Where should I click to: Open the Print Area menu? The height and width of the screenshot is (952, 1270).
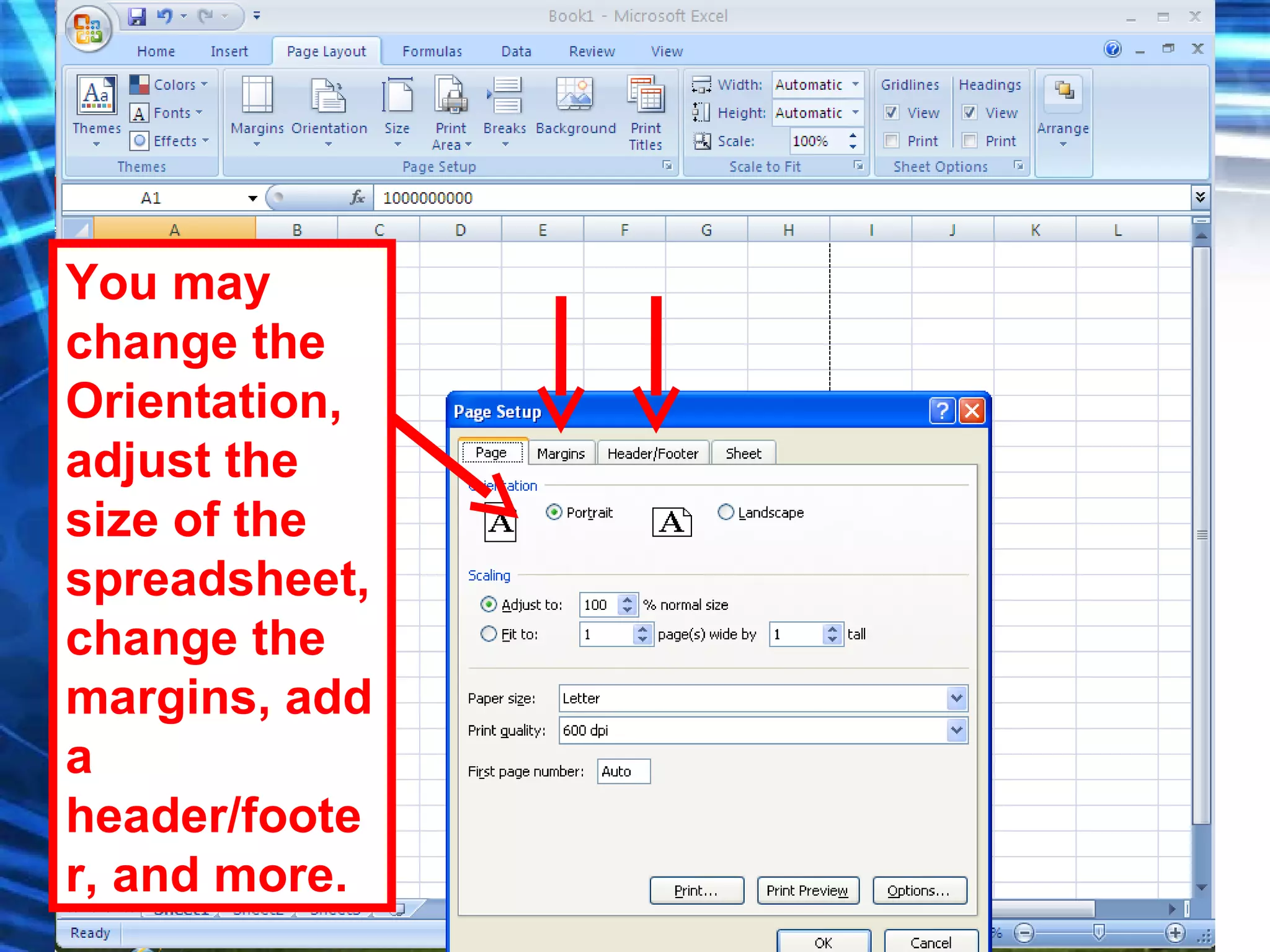pos(451,113)
